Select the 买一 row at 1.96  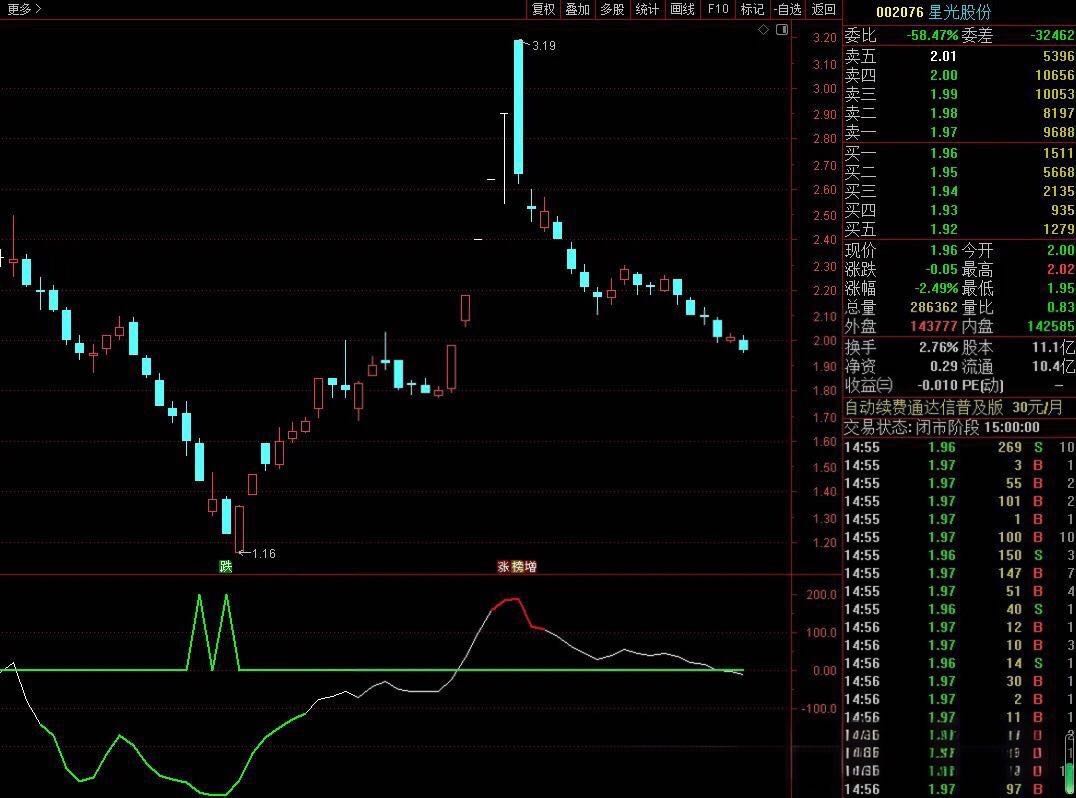point(959,153)
